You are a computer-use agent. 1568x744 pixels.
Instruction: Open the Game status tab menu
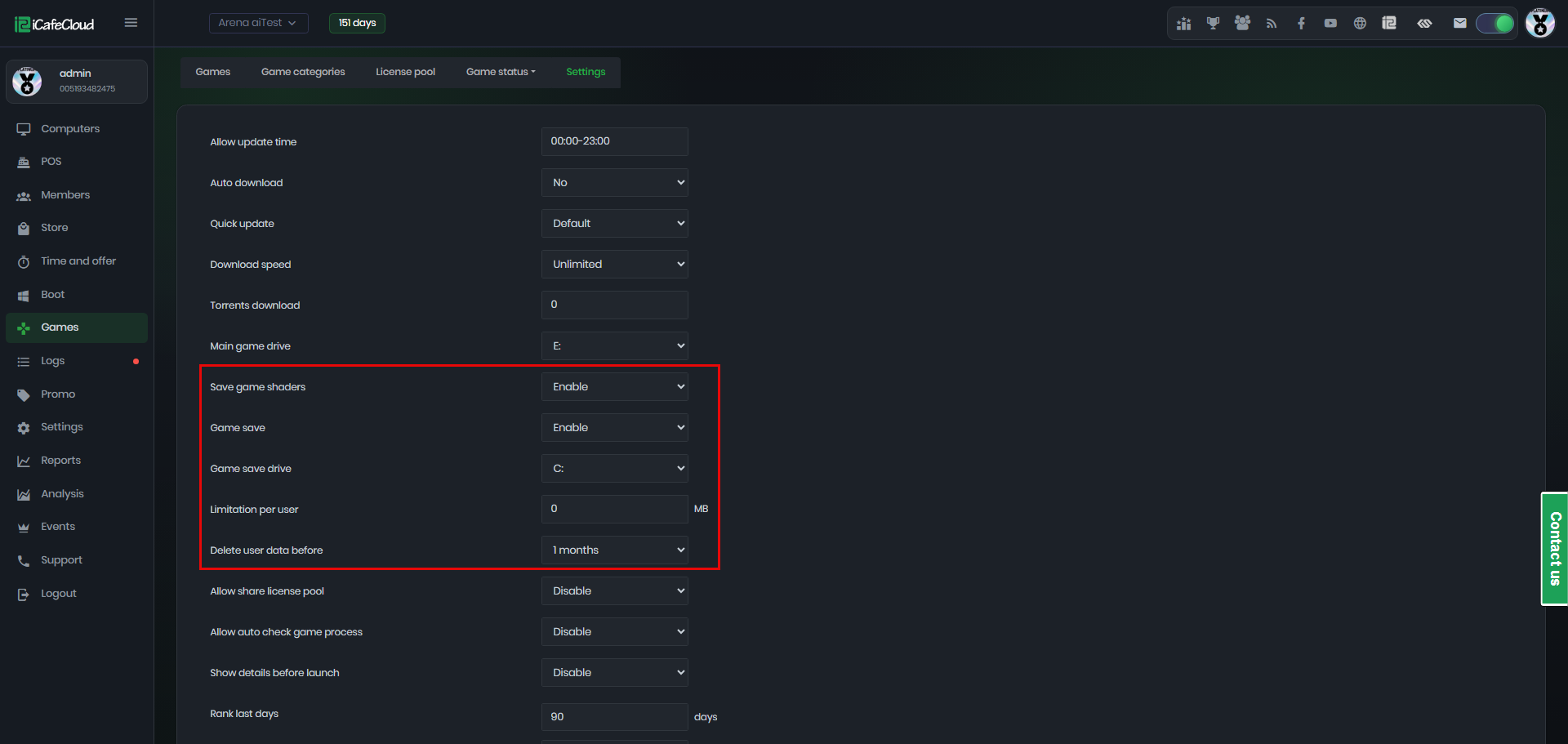click(x=501, y=72)
